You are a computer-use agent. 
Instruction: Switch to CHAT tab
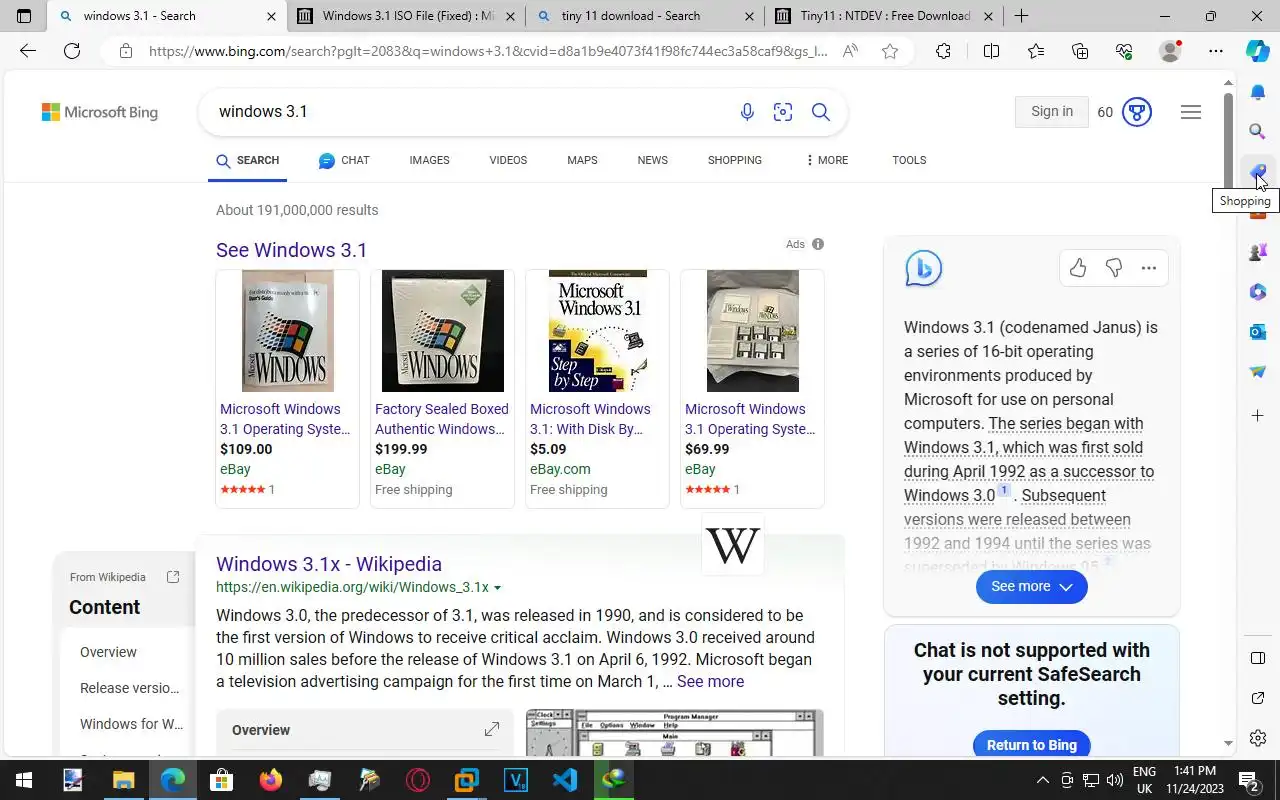click(344, 160)
